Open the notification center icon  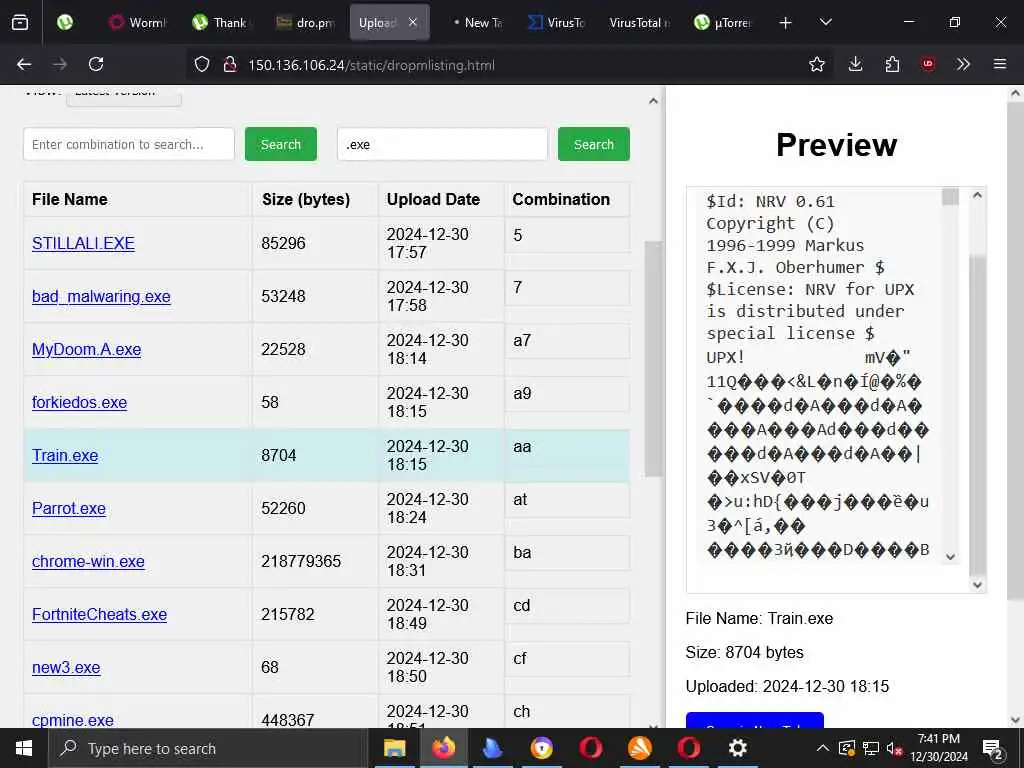point(993,748)
